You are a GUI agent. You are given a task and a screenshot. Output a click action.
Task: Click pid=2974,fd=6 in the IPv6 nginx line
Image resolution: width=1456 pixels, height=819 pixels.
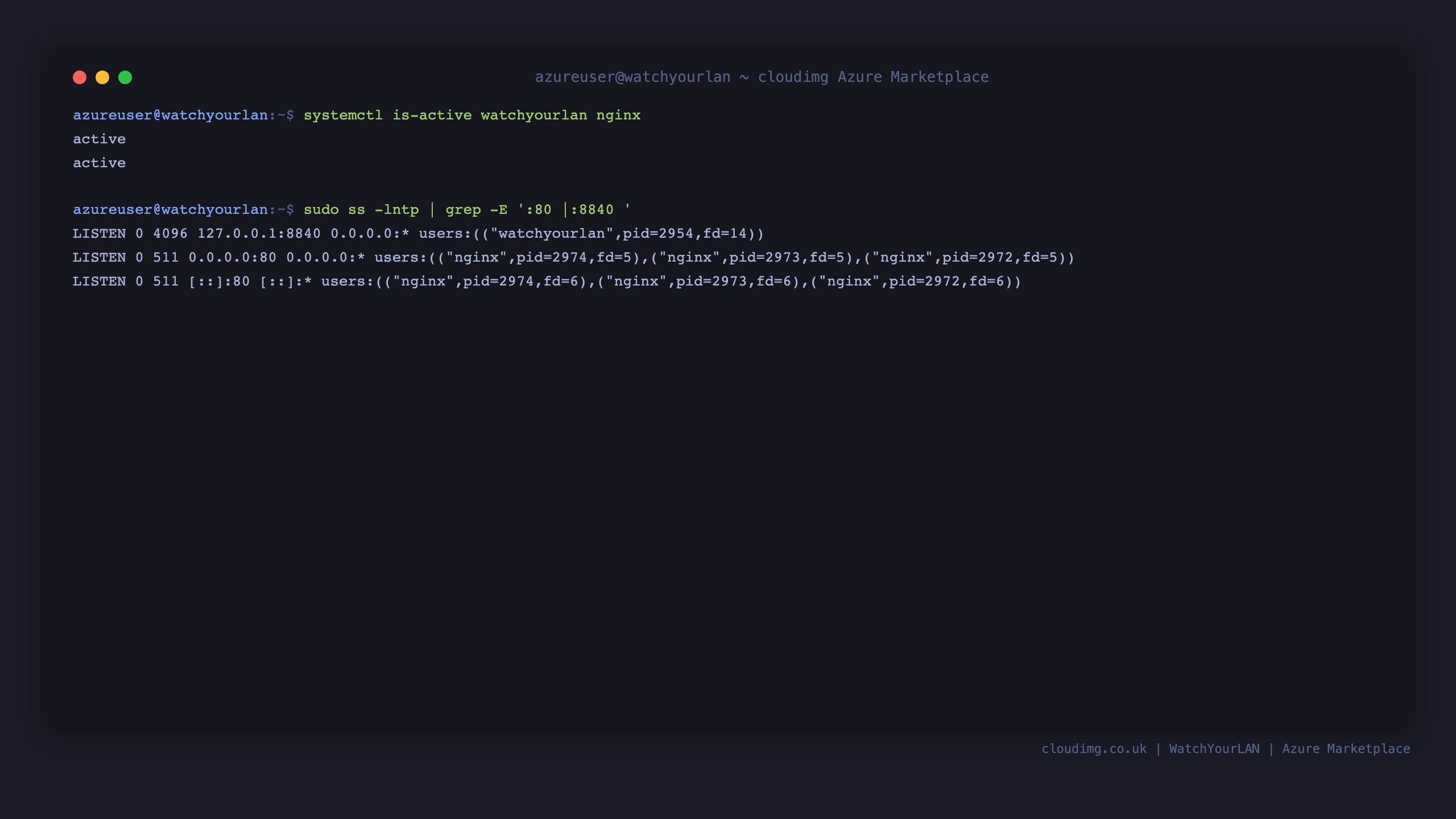click(x=520, y=281)
